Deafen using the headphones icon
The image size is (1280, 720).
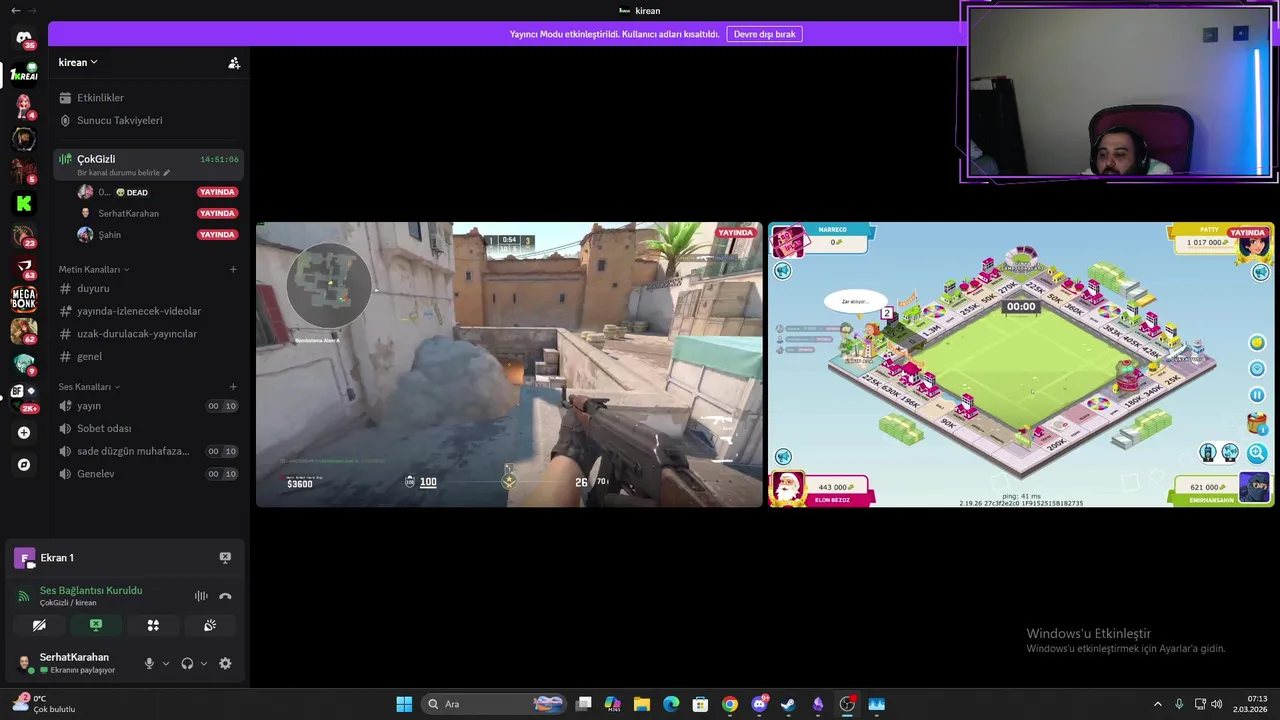[x=187, y=663]
